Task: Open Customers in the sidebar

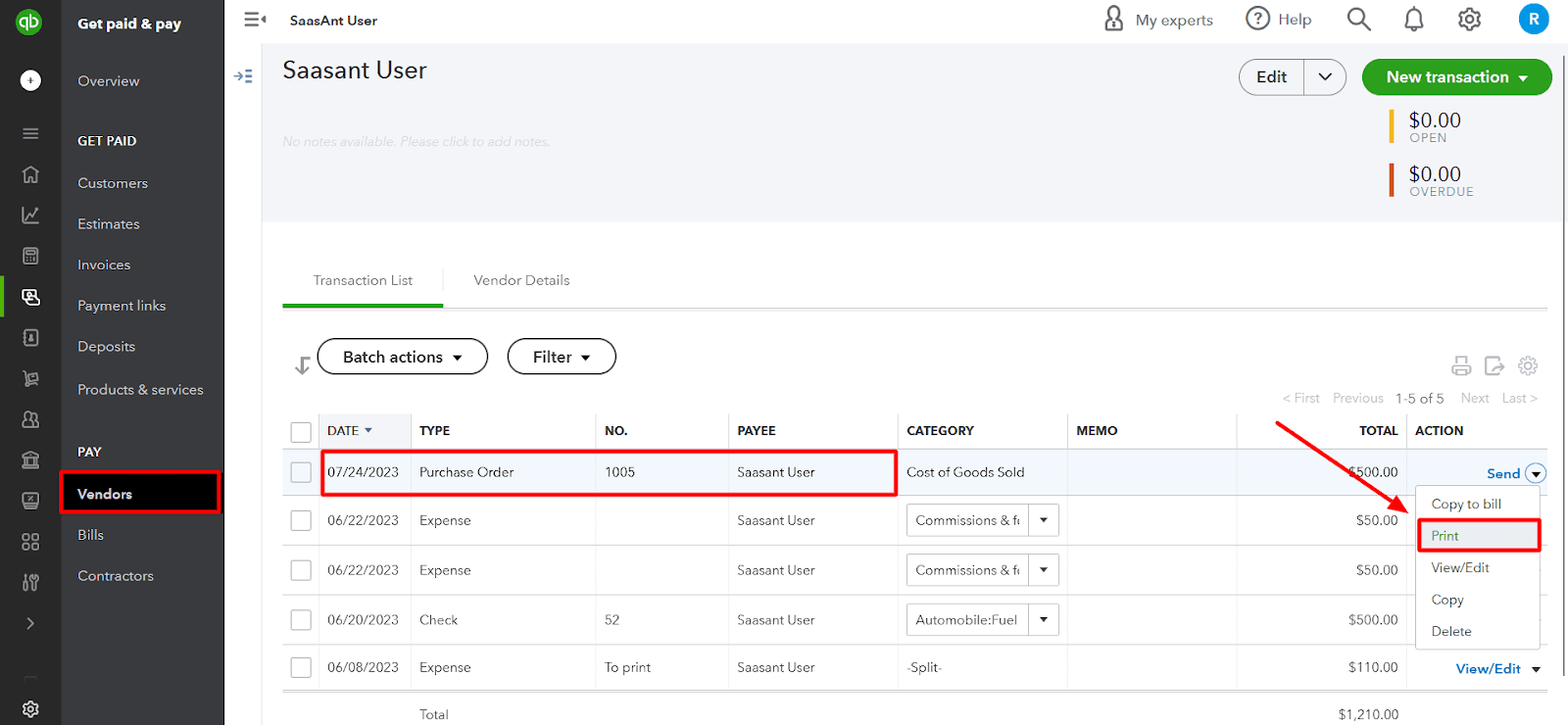Action: click(x=113, y=183)
